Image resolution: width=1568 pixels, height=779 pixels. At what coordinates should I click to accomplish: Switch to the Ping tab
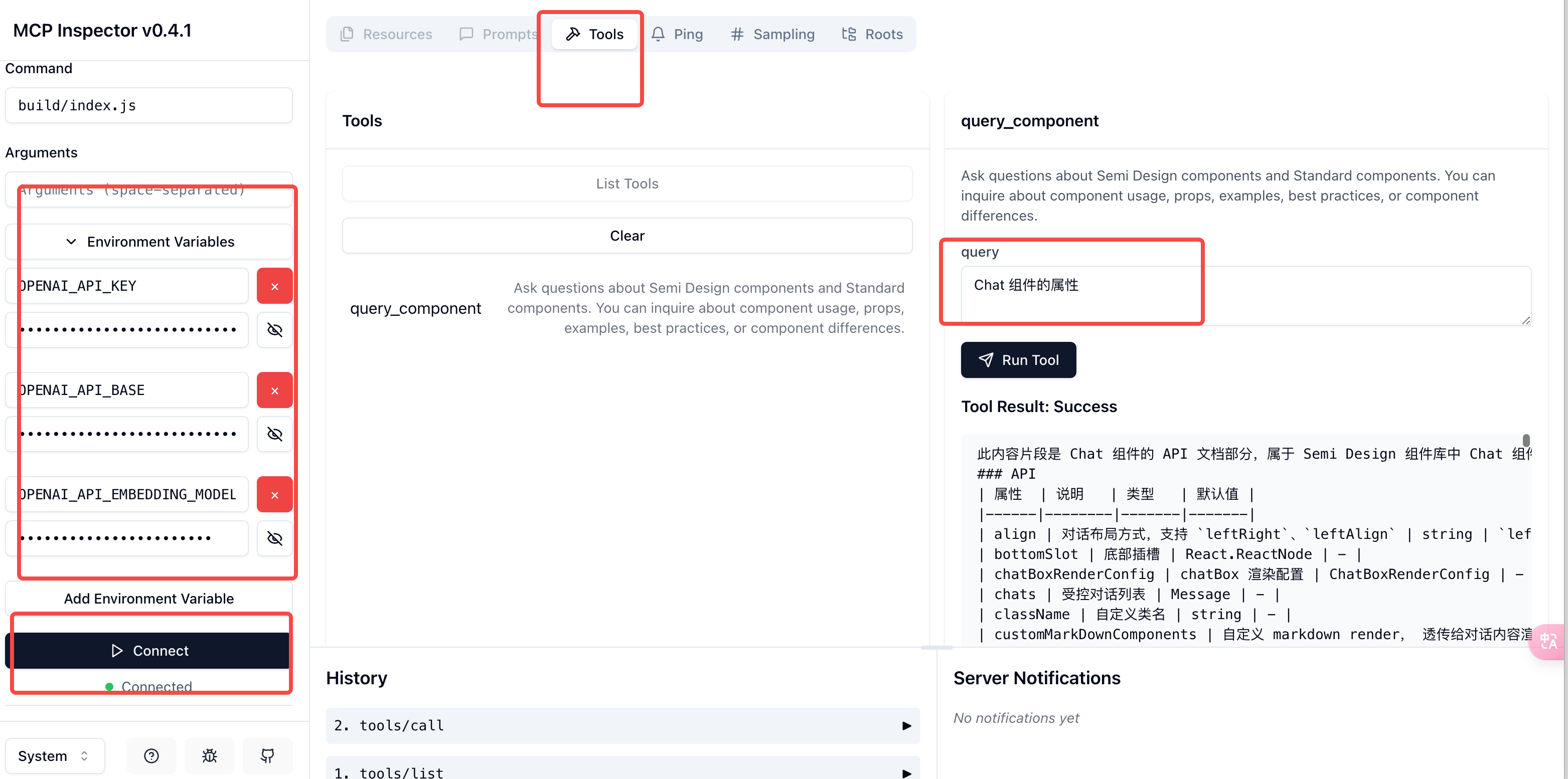(677, 34)
